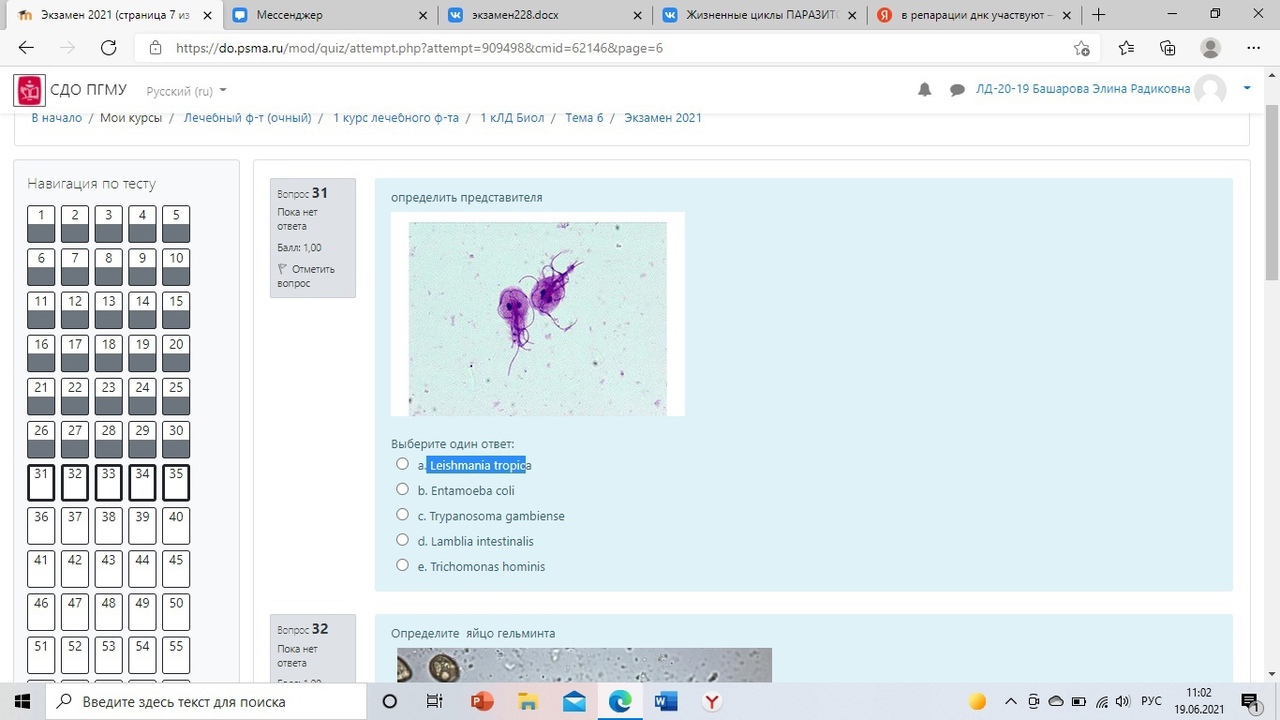Viewport: 1280px width, 720px height.
Task: Select answer c. Trypanosoma gambiense
Action: click(402, 514)
